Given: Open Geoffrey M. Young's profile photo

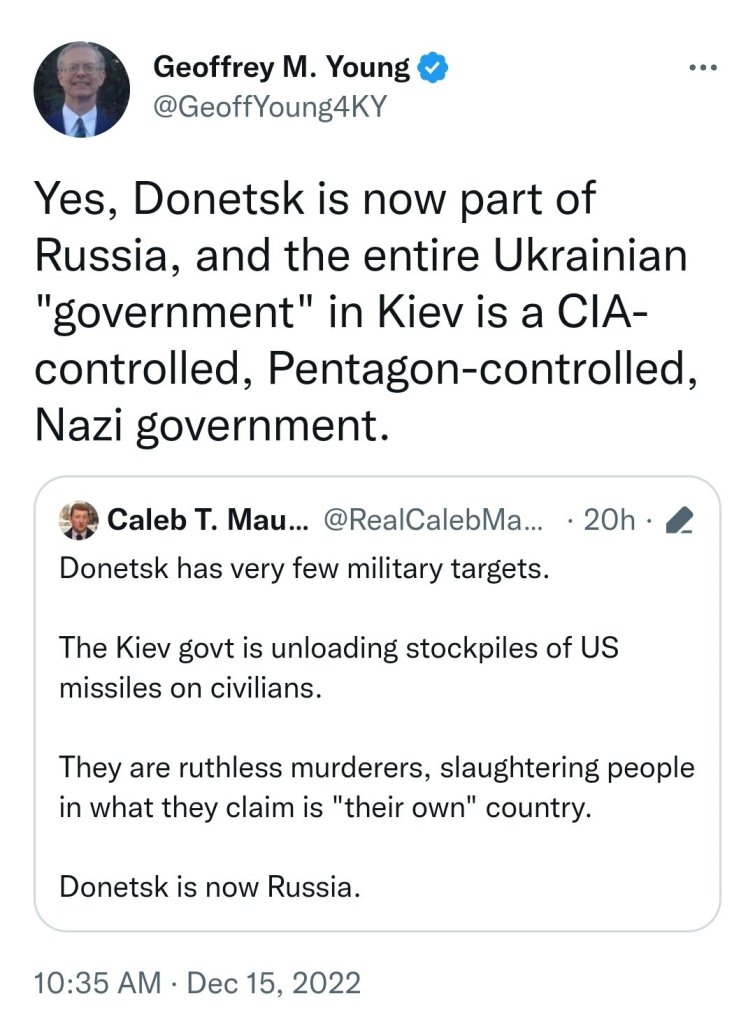Looking at the screenshot, I should click(x=82, y=89).
